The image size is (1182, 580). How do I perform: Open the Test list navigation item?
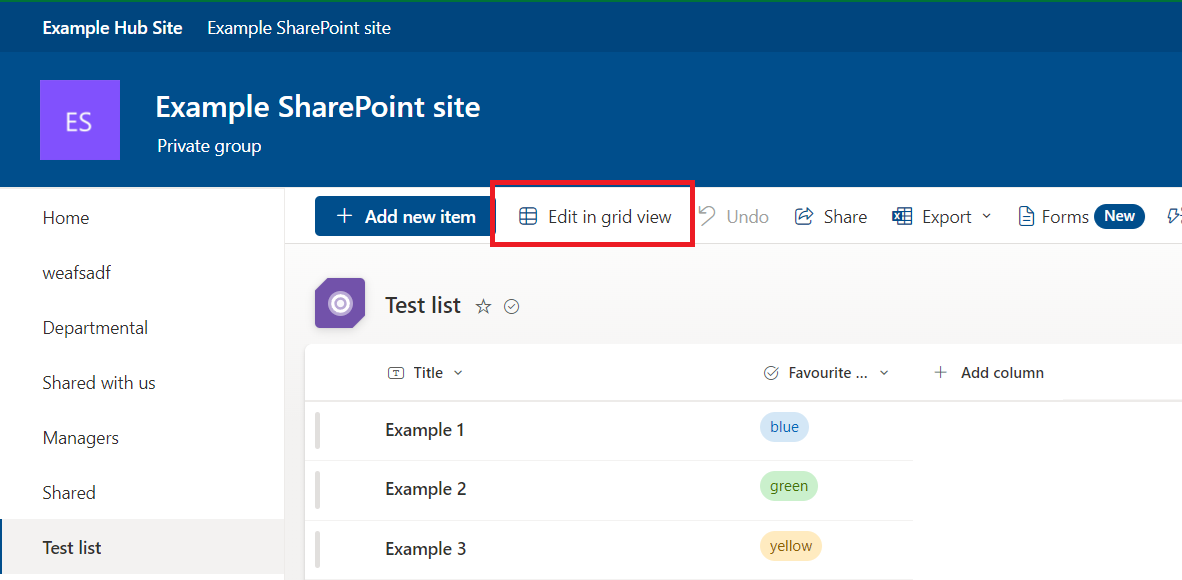click(x=71, y=547)
